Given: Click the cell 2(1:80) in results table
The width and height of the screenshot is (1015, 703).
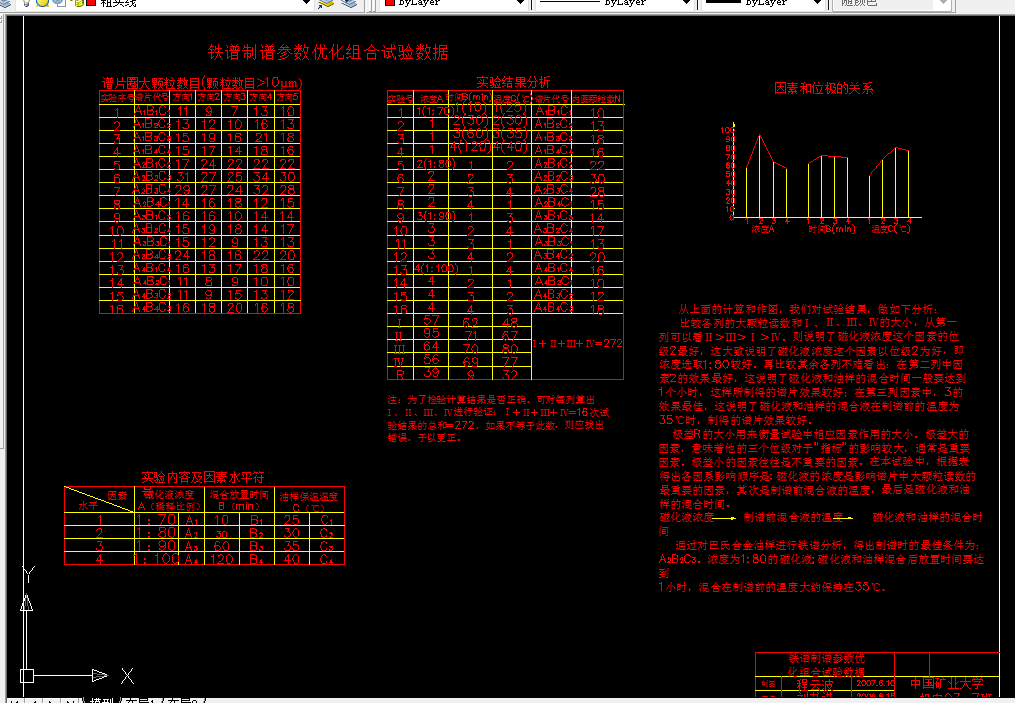Looking at the screenshot, I should pos(436,164).
